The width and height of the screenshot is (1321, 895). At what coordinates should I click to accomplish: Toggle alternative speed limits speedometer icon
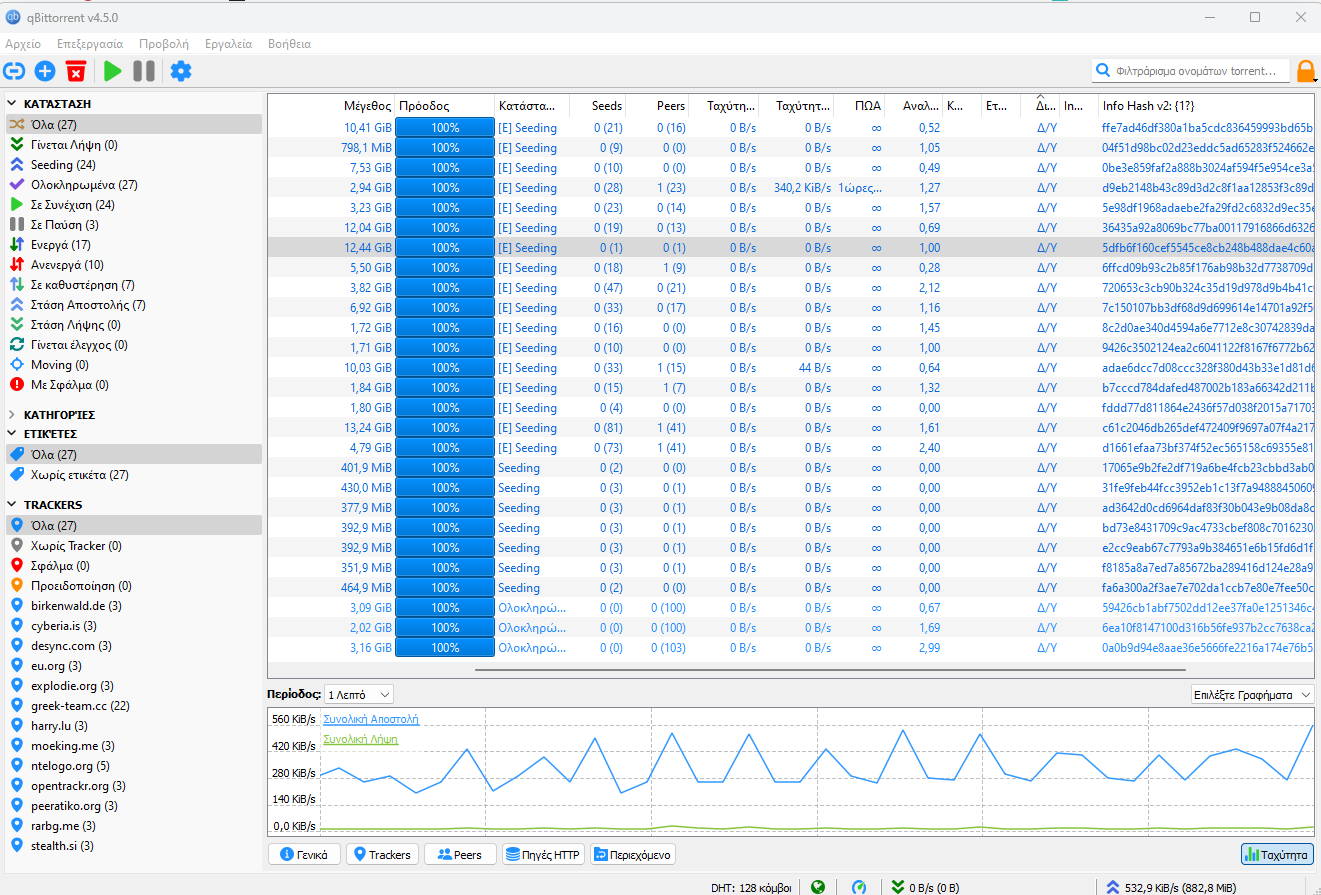point(860,886)
